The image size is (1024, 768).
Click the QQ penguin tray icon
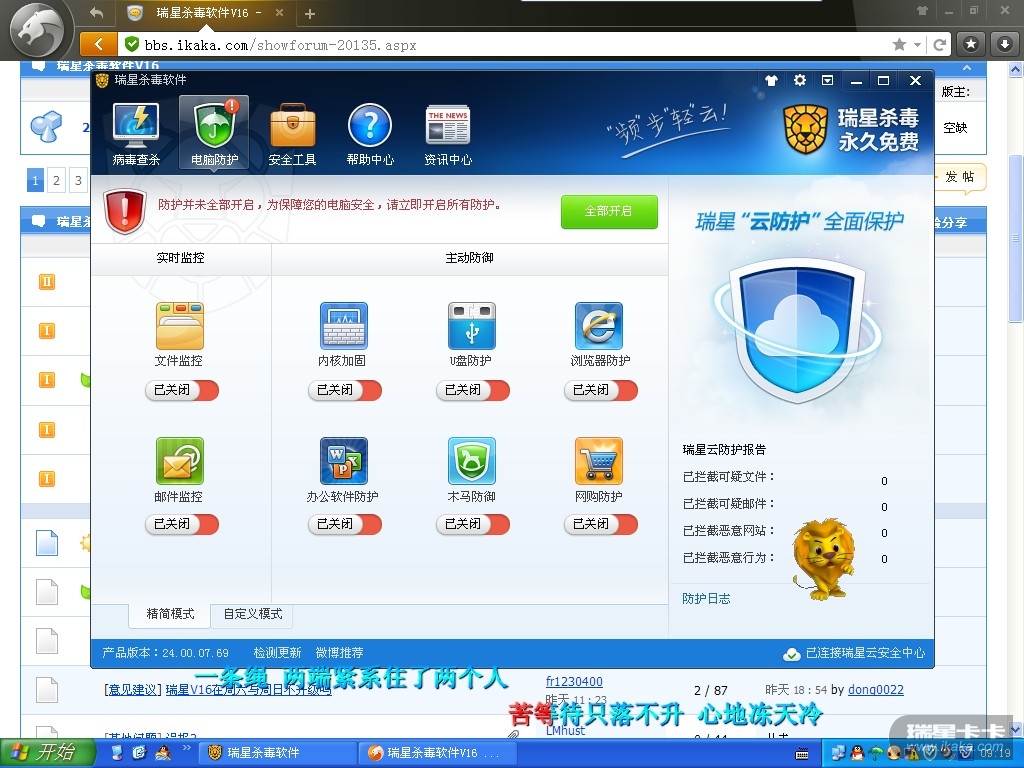pos(857,753)
